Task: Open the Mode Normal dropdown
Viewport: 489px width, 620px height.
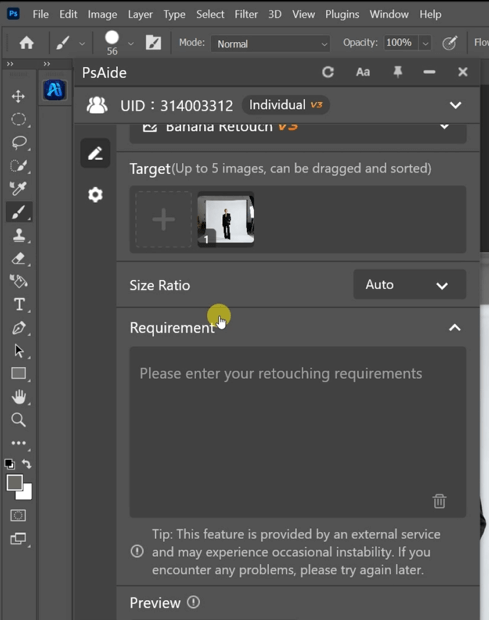Action: [270, 43]
